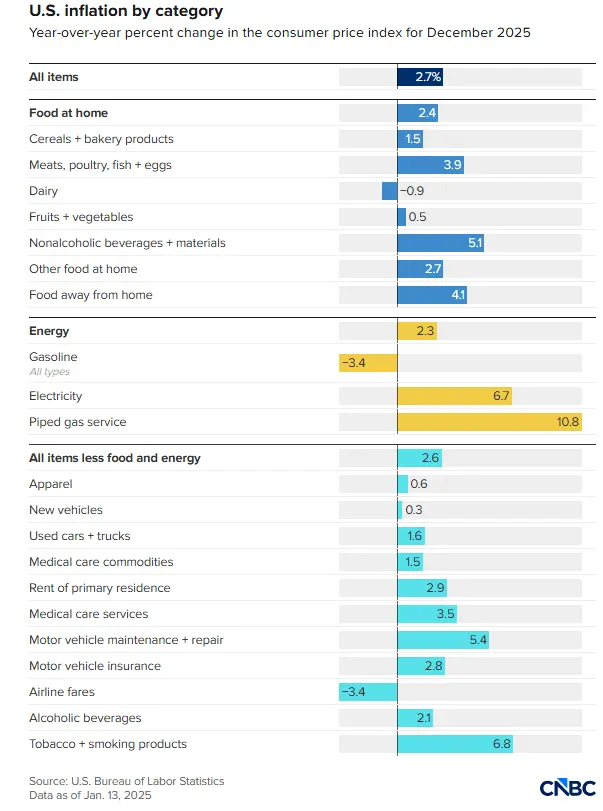Click the U.S. Bureau of Labor Statistics source line
603x811 pixels.
[127, 781]
